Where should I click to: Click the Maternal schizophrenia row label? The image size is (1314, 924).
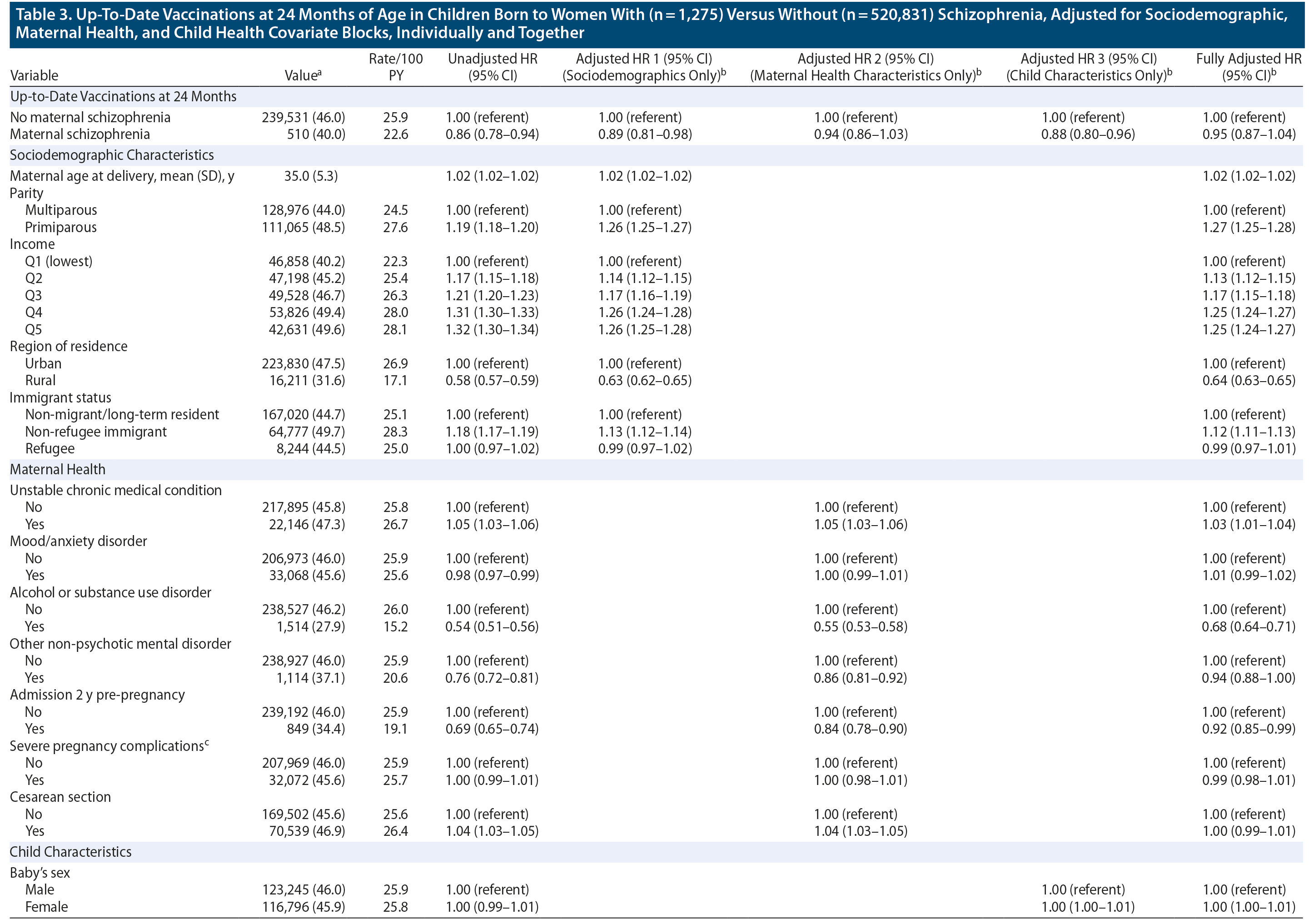coord(80,134)
